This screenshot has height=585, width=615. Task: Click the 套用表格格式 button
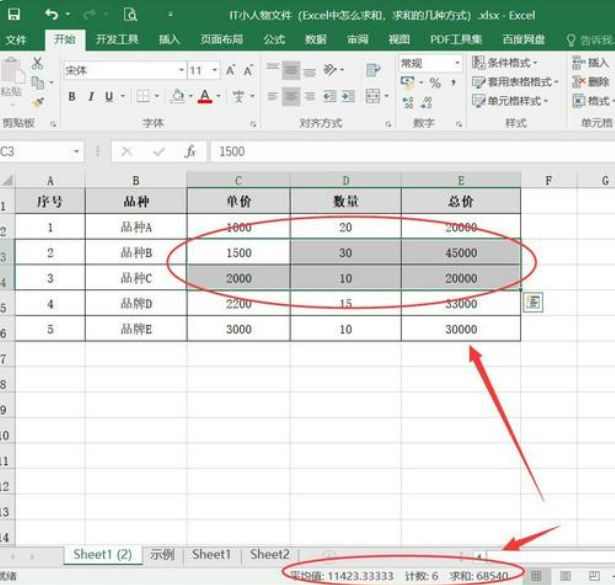pyautogui.click(x=515, y=82)
